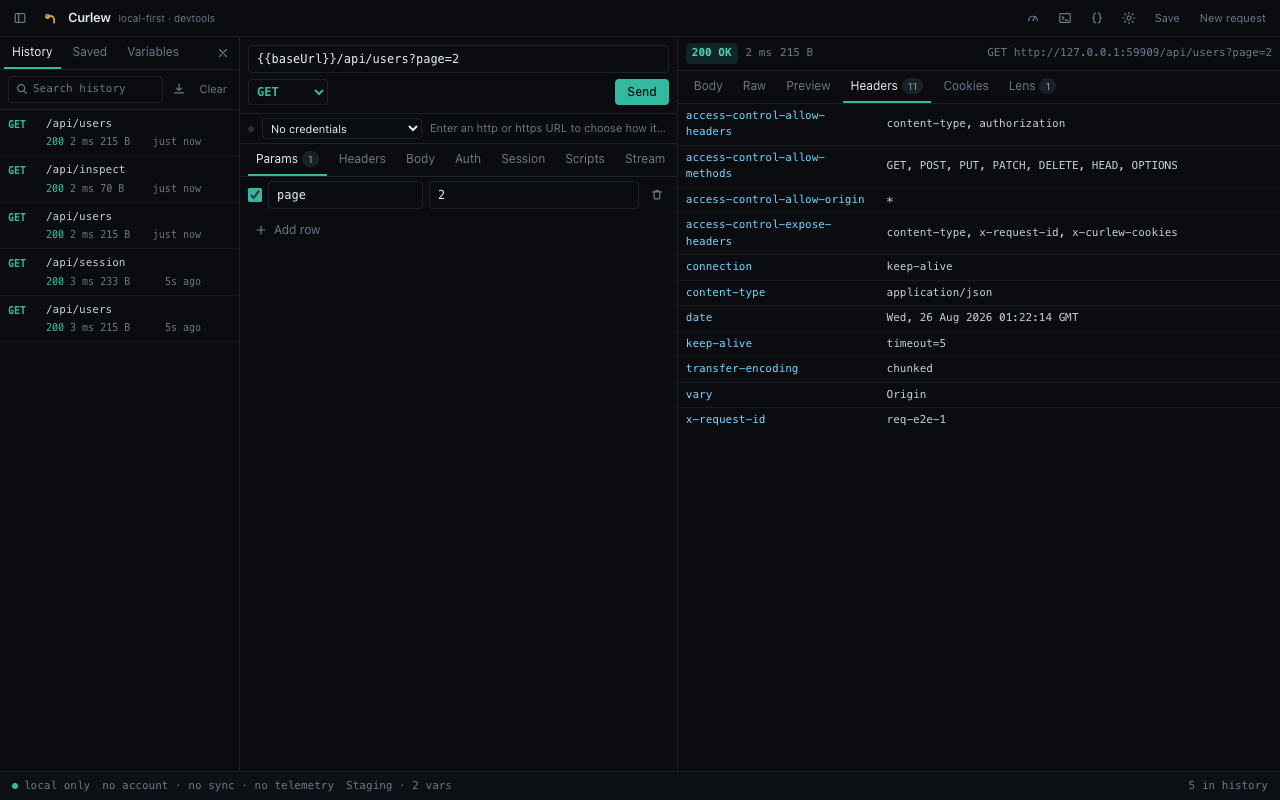Click the param name field 'page'
Screen dimensions: 1280x800
pos(345,195)
